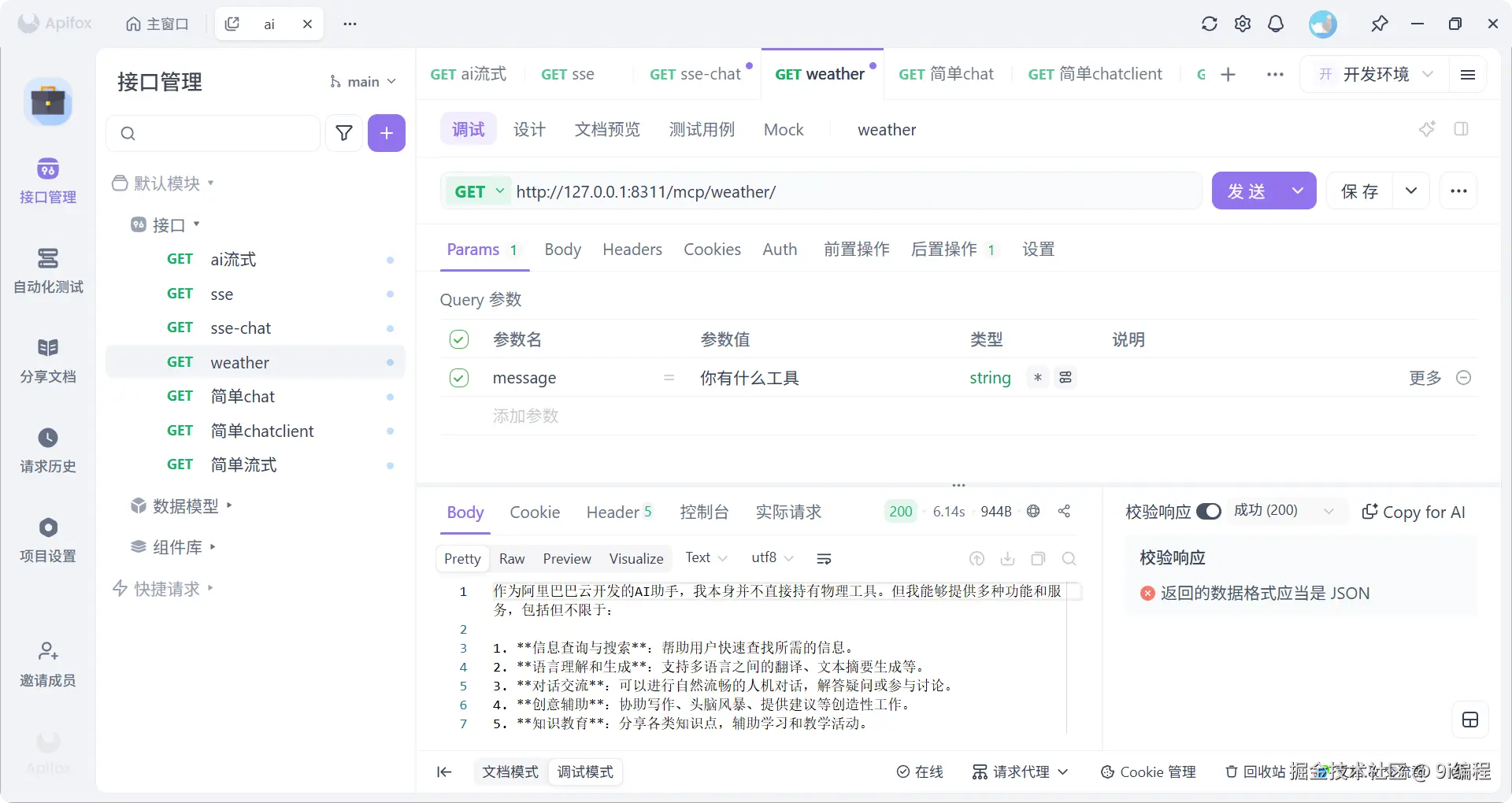The image size is (1512, 803).
Task: Open the 发送 button dropdown arrow
Action: [1298, 191]
